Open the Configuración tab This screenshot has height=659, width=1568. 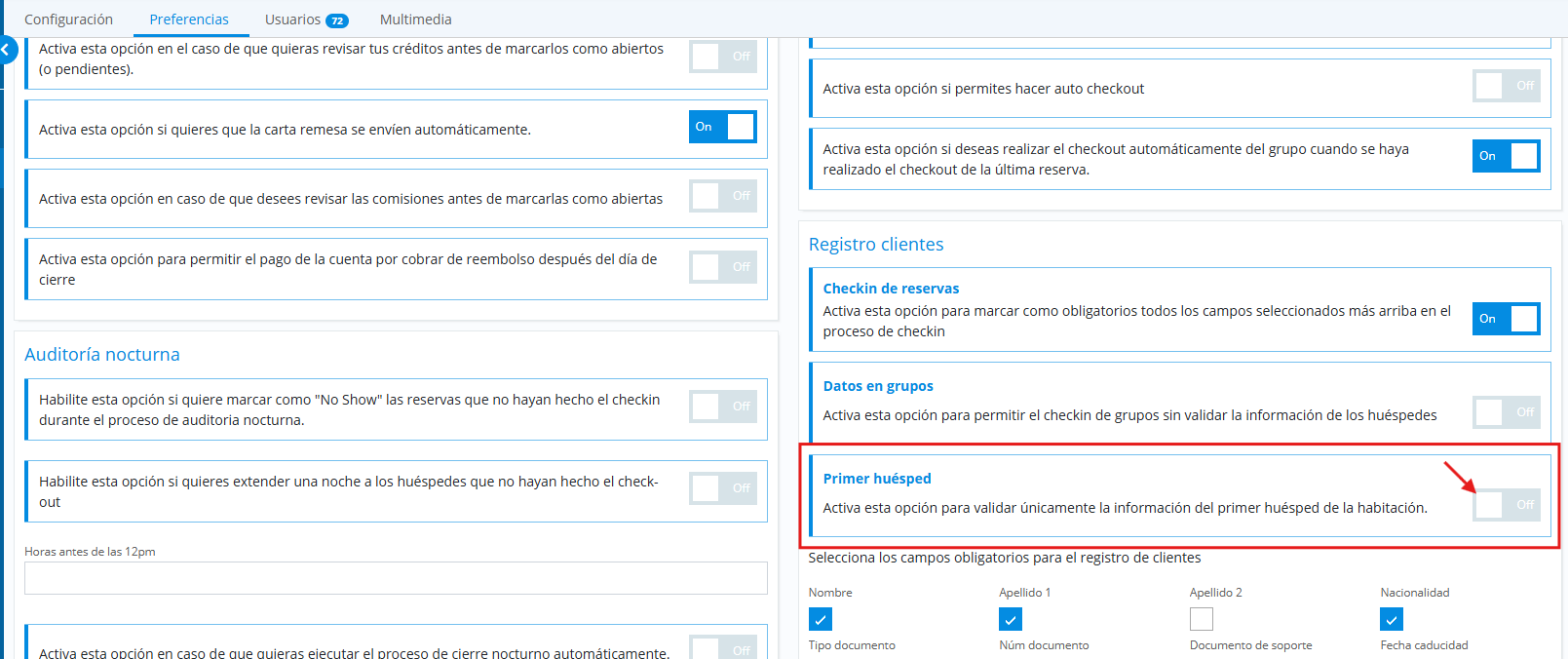pyautogui.click(x=68, y=19)
